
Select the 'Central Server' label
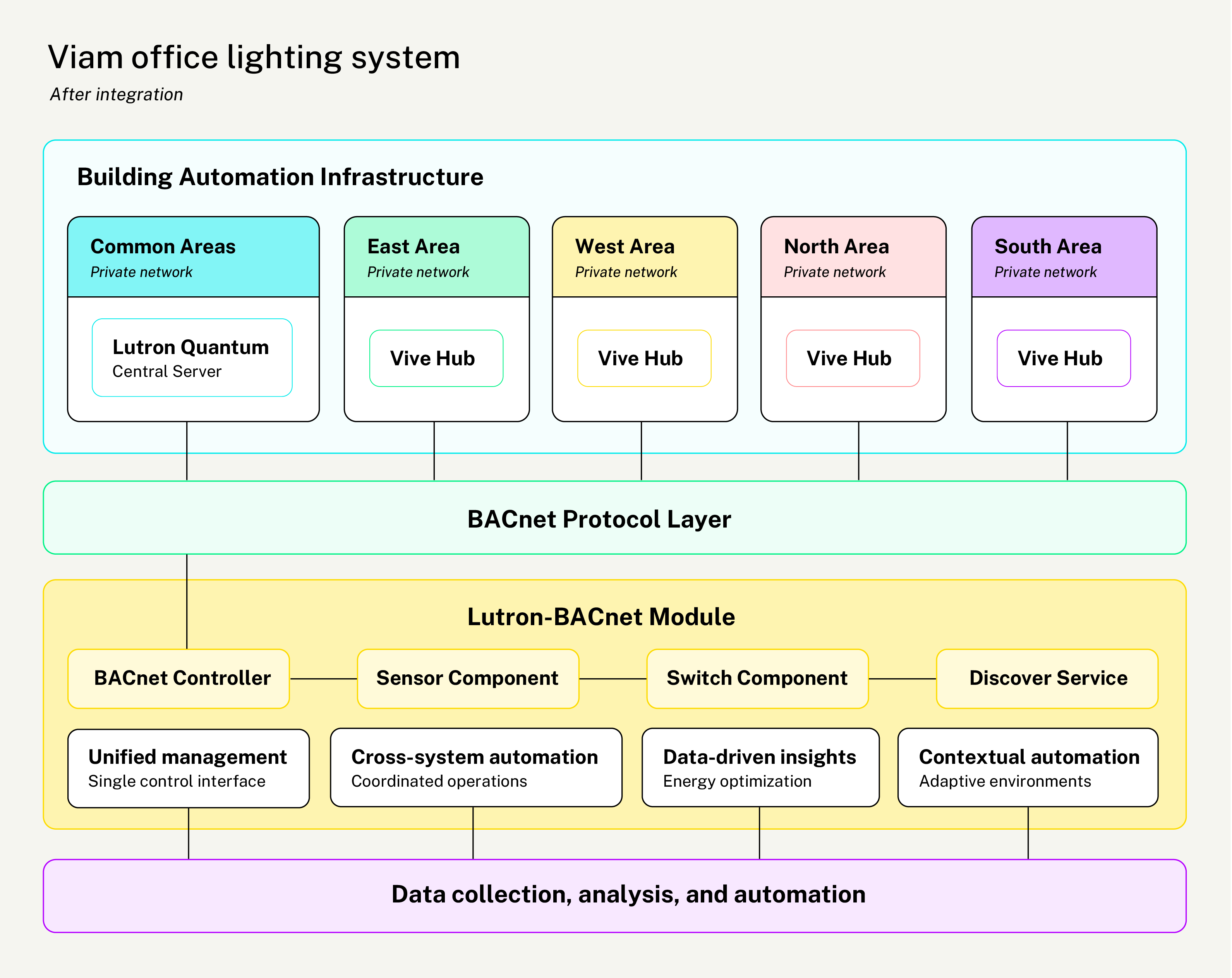(x=167, y=371)
